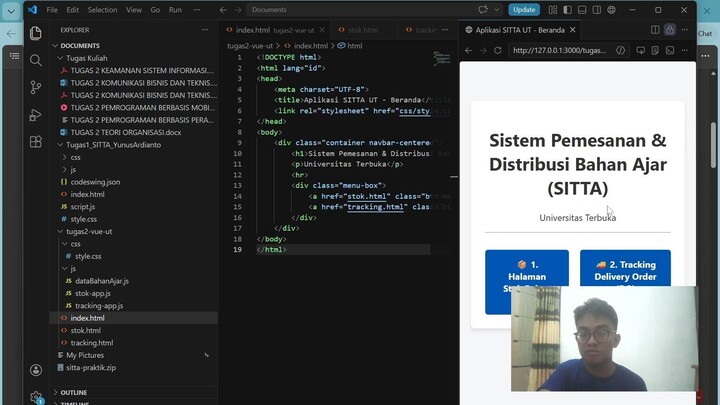
Task: Open the dropdown beside the Copilot icon
Action: point(496,10)
